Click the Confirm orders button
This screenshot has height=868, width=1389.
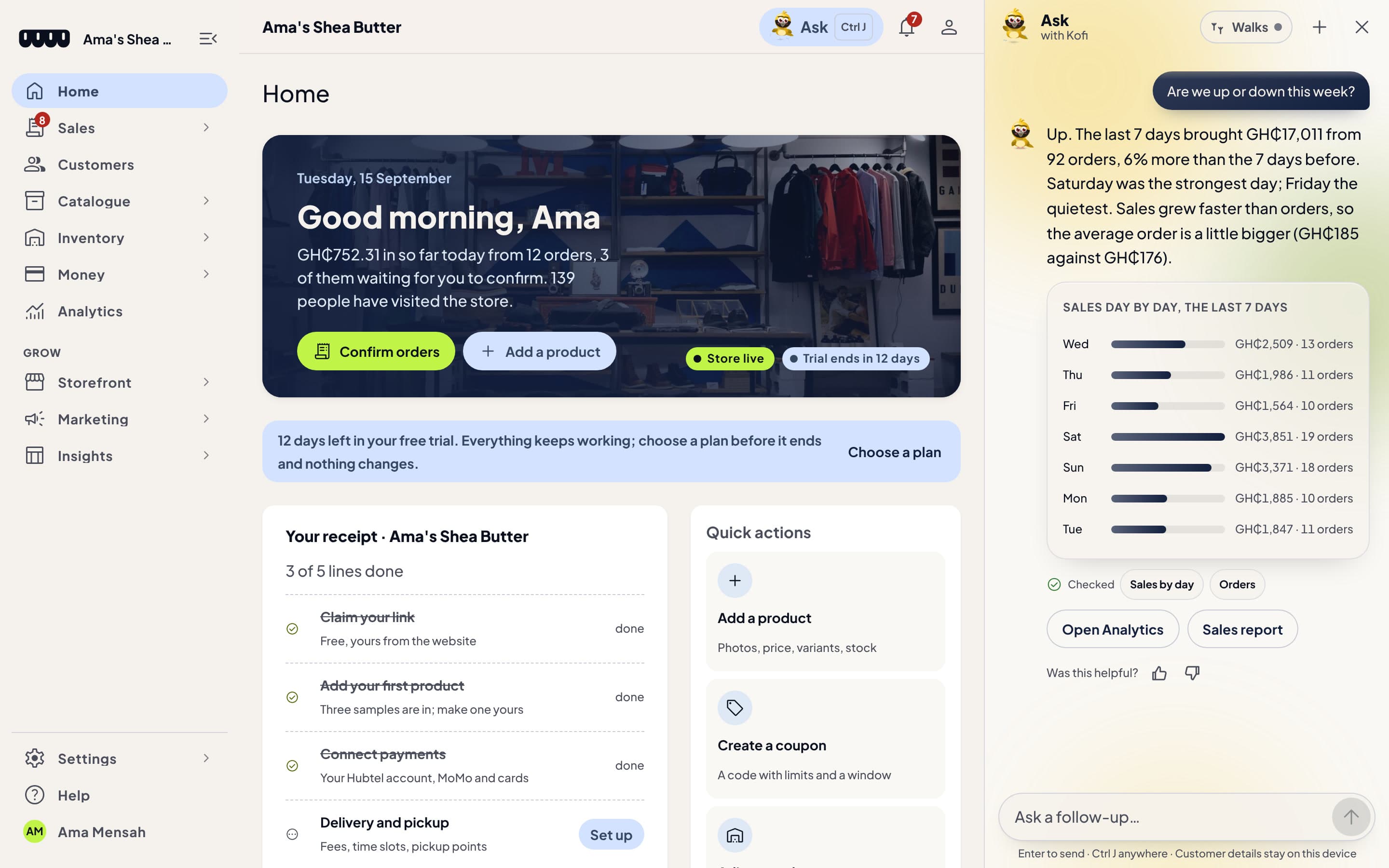point(376,352)
